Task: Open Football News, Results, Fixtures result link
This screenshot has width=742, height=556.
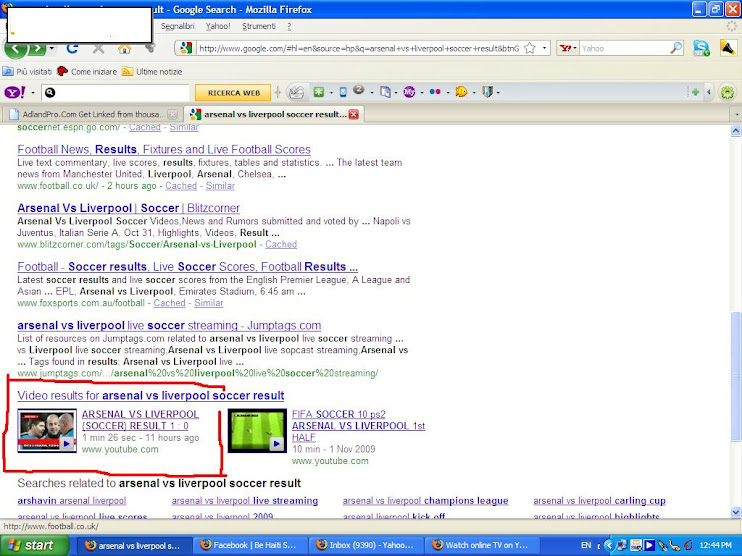Action: (x=164, y=150)
